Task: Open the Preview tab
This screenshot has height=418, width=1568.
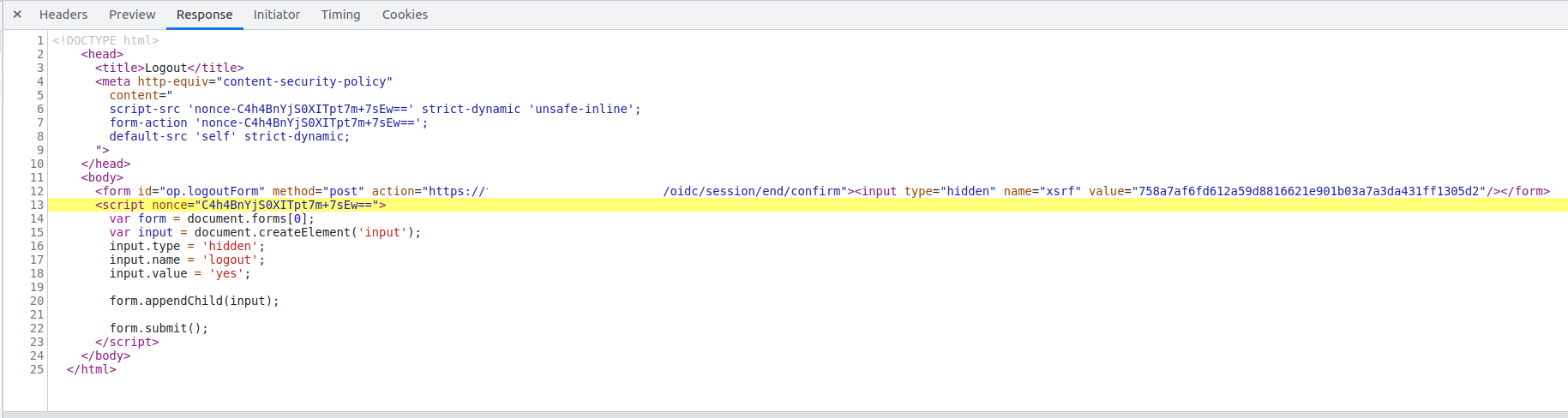Action: (132, 15)
